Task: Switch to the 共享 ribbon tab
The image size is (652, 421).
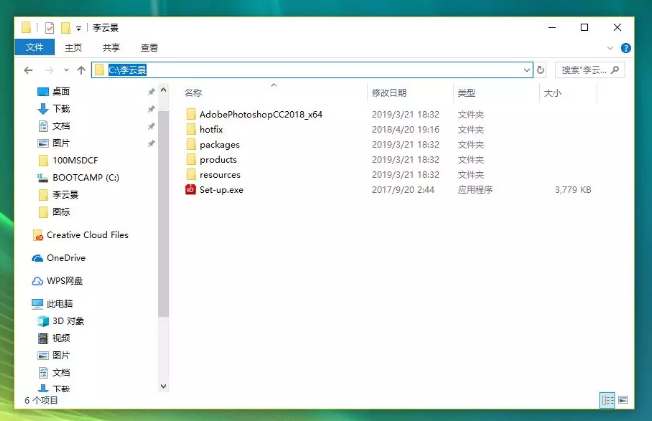Action: pyautogui.click(x=111, y=48)
